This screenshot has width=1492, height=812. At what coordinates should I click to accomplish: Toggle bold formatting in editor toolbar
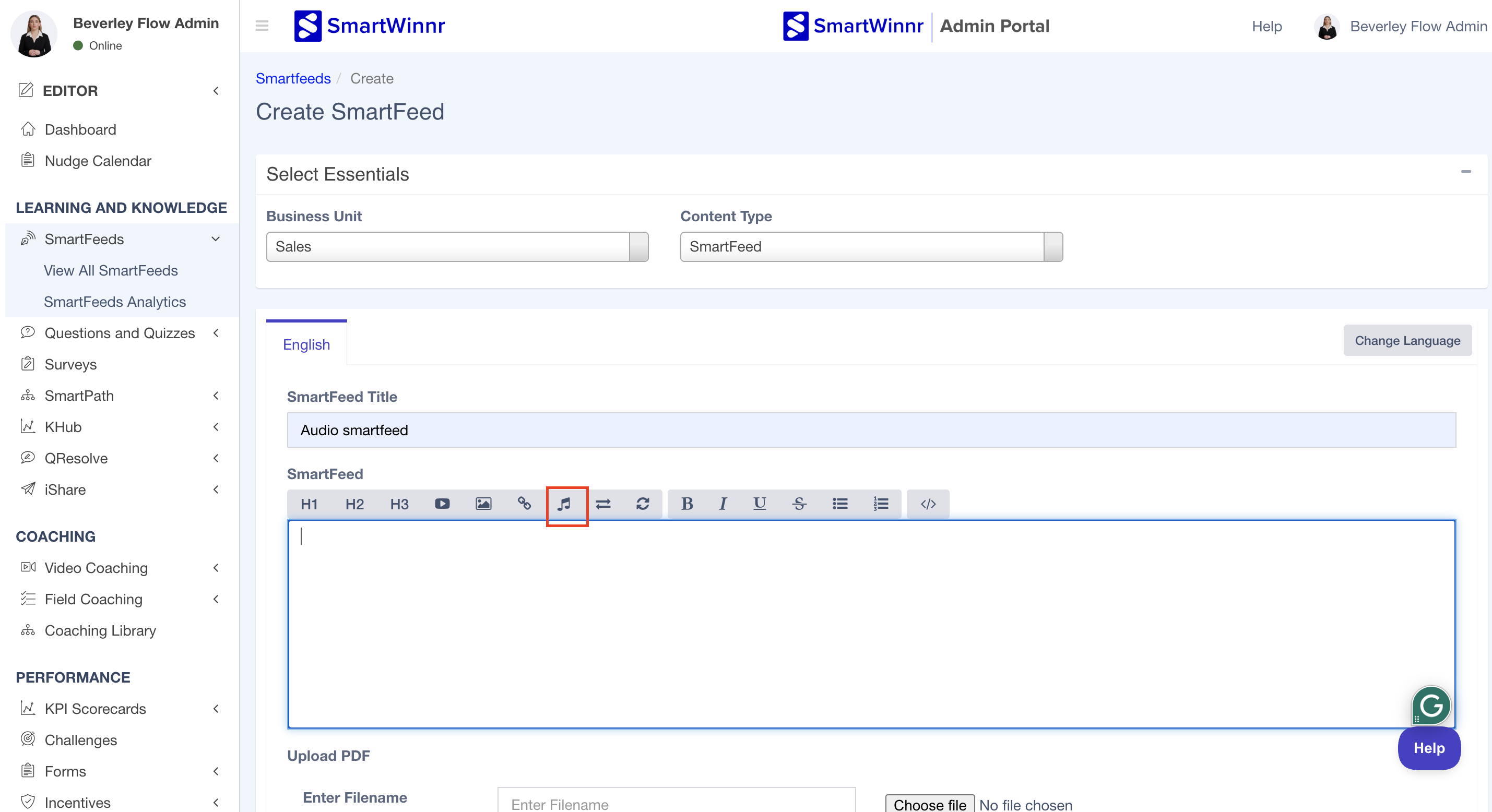tap(687, 504)
